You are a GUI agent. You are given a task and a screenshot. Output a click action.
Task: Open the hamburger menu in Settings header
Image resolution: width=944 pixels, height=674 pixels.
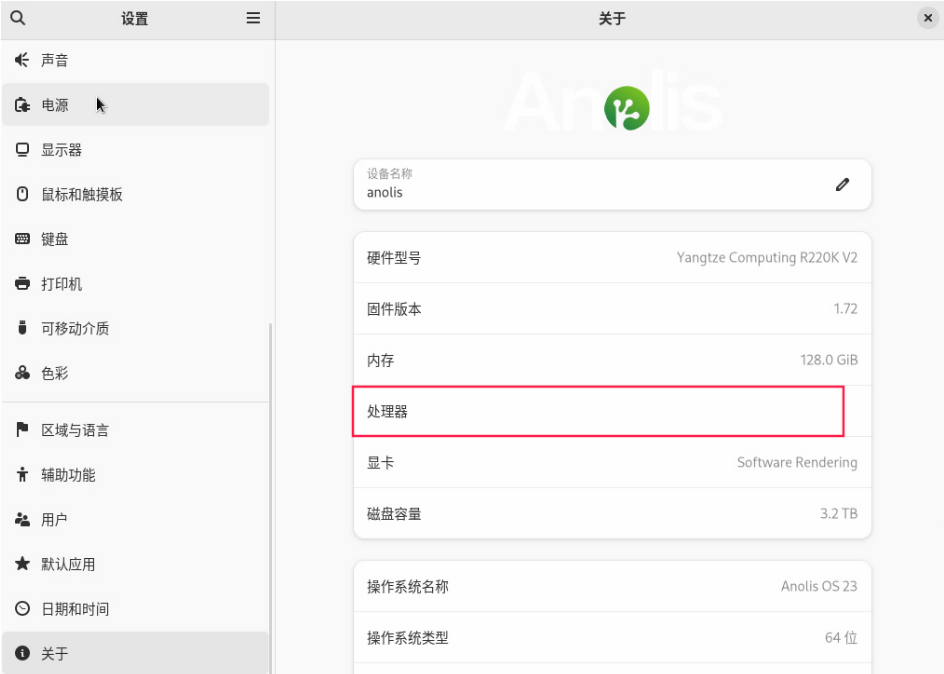pos(253,18)
